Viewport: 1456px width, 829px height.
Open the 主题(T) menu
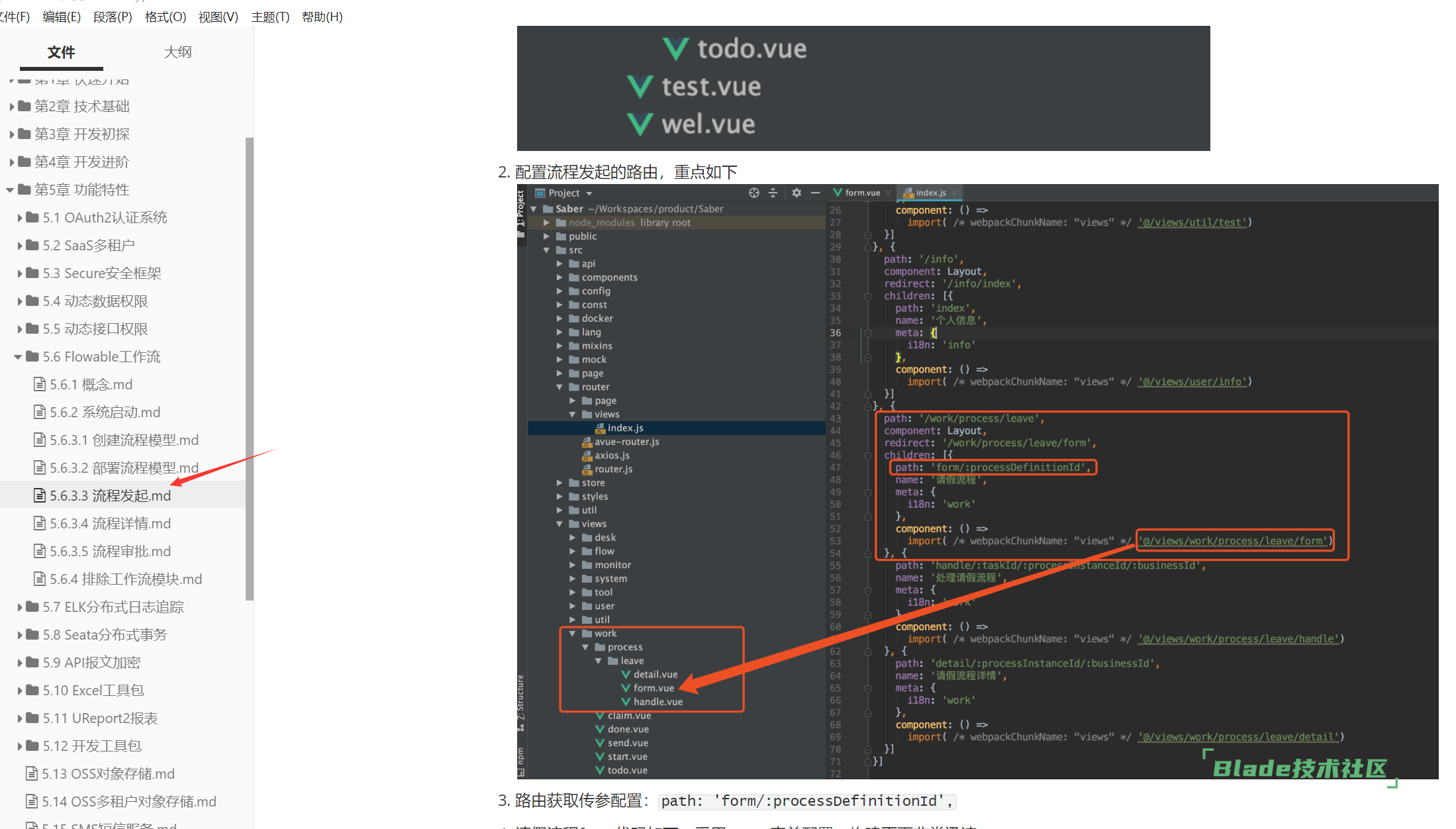(x=270, y=17)
